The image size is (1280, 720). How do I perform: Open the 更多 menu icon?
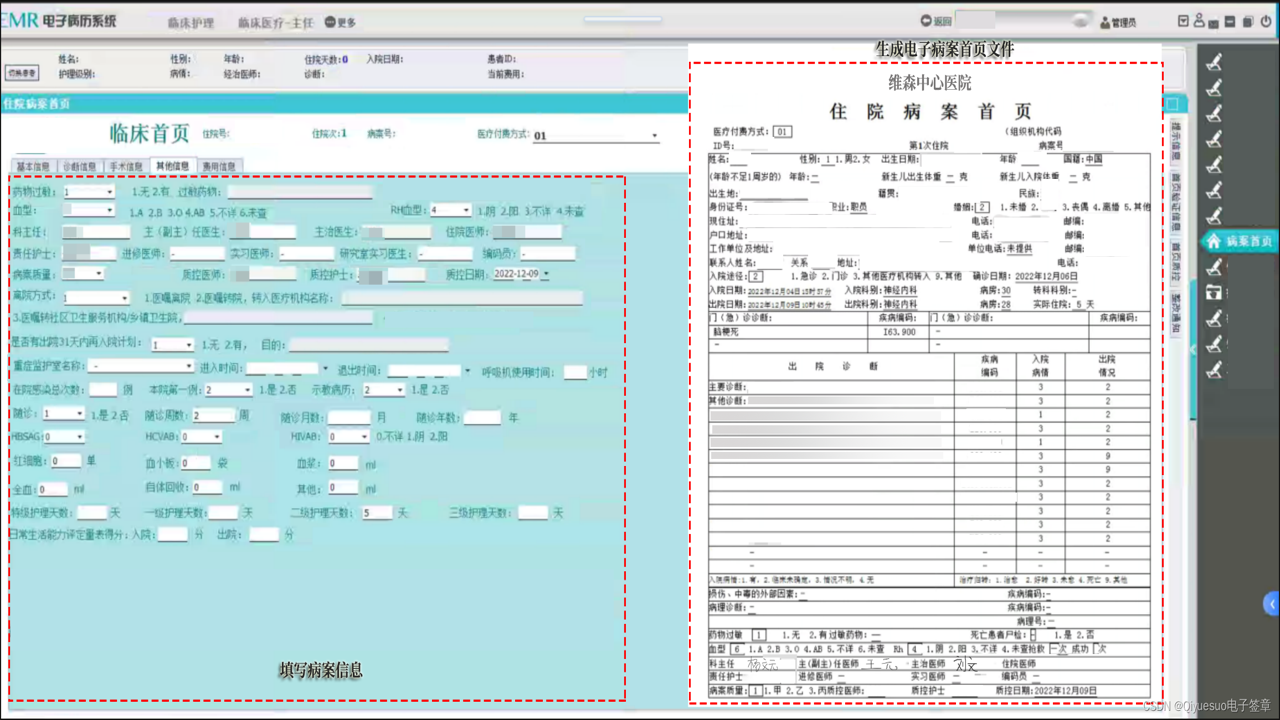332,22
